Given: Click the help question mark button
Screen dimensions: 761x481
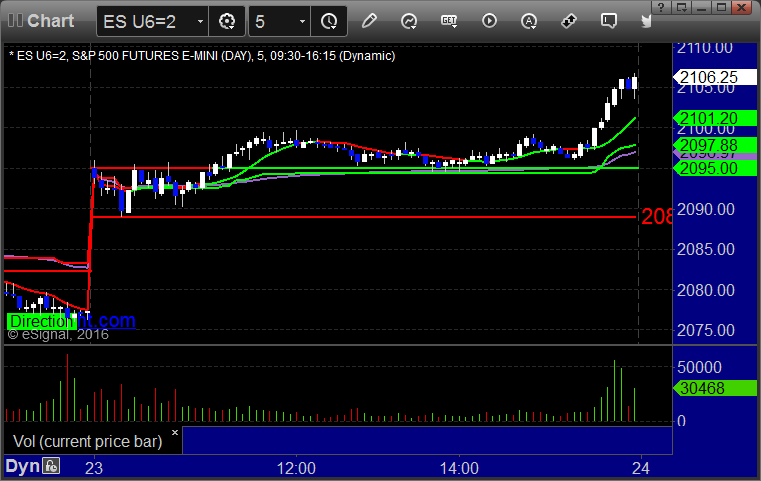Looking at the screenshot, I should (661, 7).
